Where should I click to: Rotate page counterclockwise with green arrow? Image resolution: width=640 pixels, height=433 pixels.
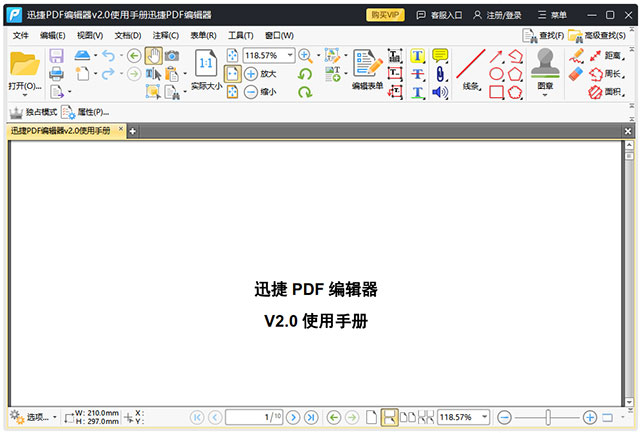pos(305,74)
